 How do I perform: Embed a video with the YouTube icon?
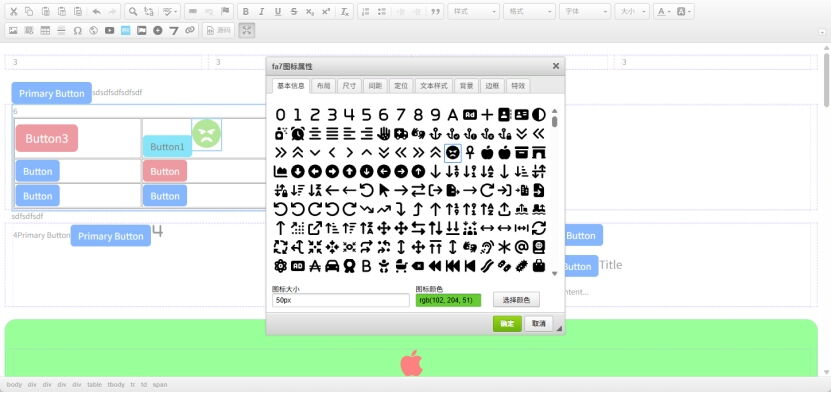click(110, 31)
